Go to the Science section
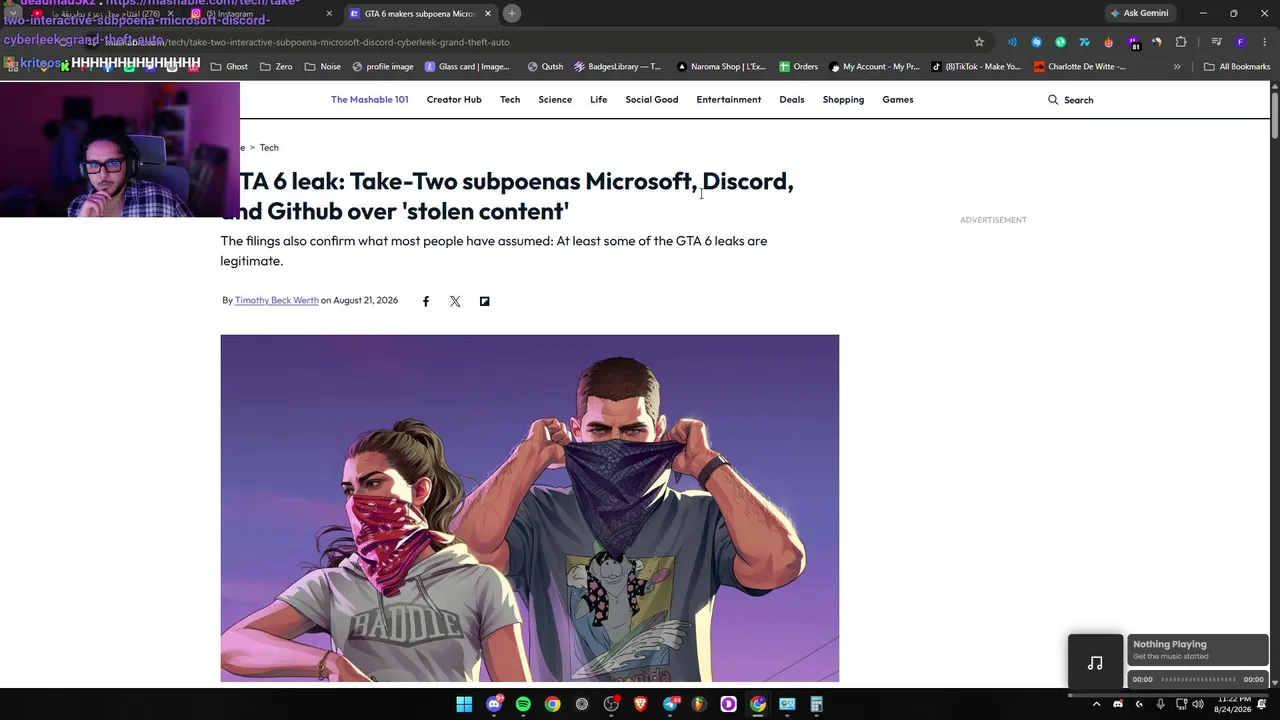 555,100
